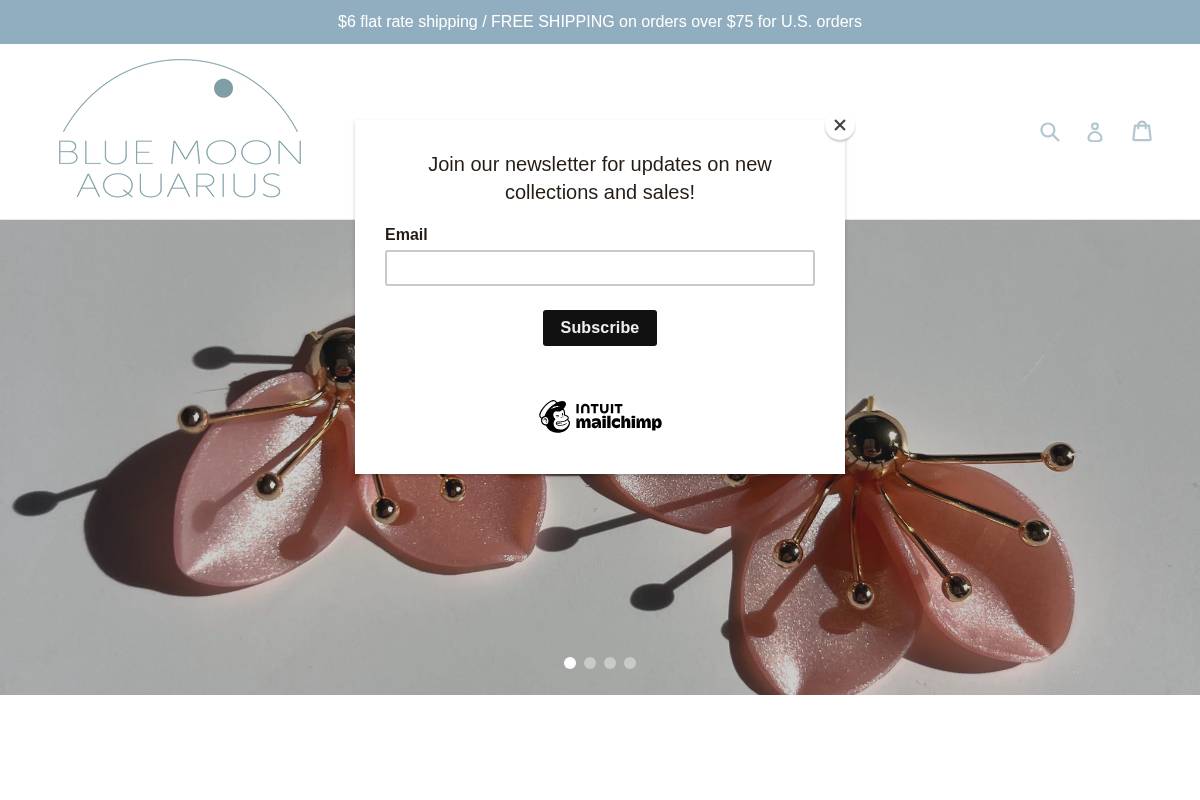Select the first slideshow dot
The image size is (1200, 800).
570,663
